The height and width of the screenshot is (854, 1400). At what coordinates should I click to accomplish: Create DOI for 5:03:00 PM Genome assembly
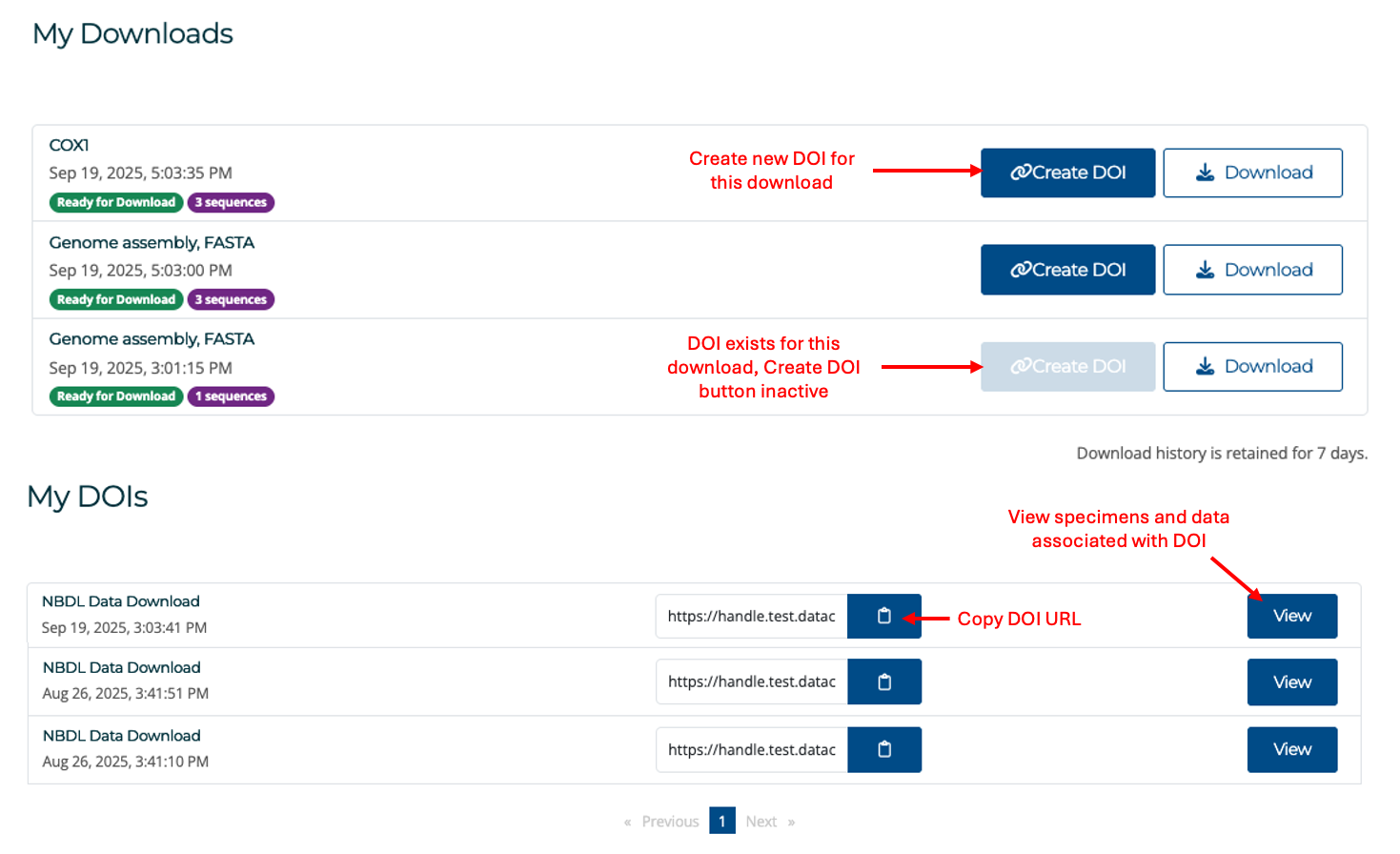[x=1067, y=270]
